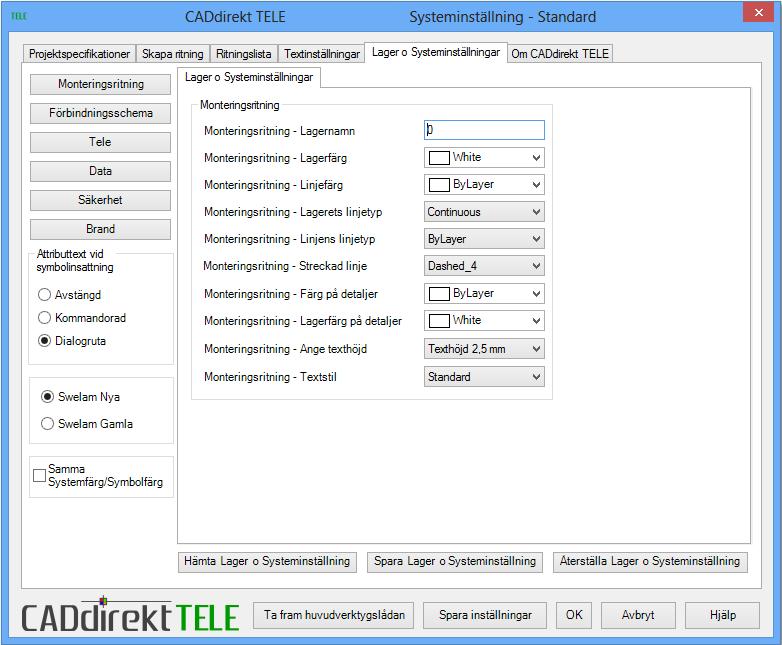Image resolution: width=782 pixels, height=645 pixels.
Task: Open Lagerfärg på detaljer dropdown
Action: coord(484,320)
